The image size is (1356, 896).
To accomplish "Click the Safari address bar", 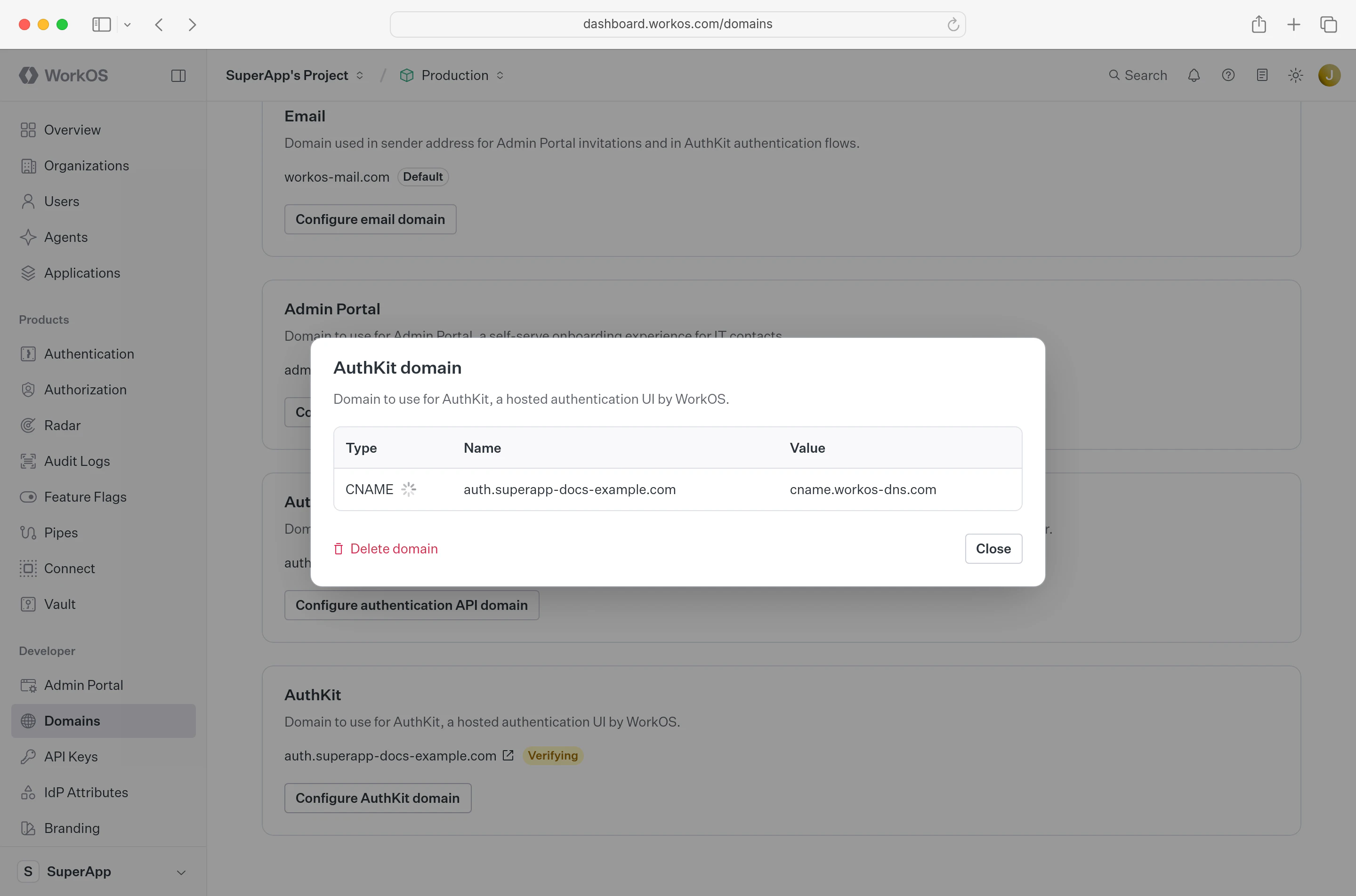I will click(678, 24).
